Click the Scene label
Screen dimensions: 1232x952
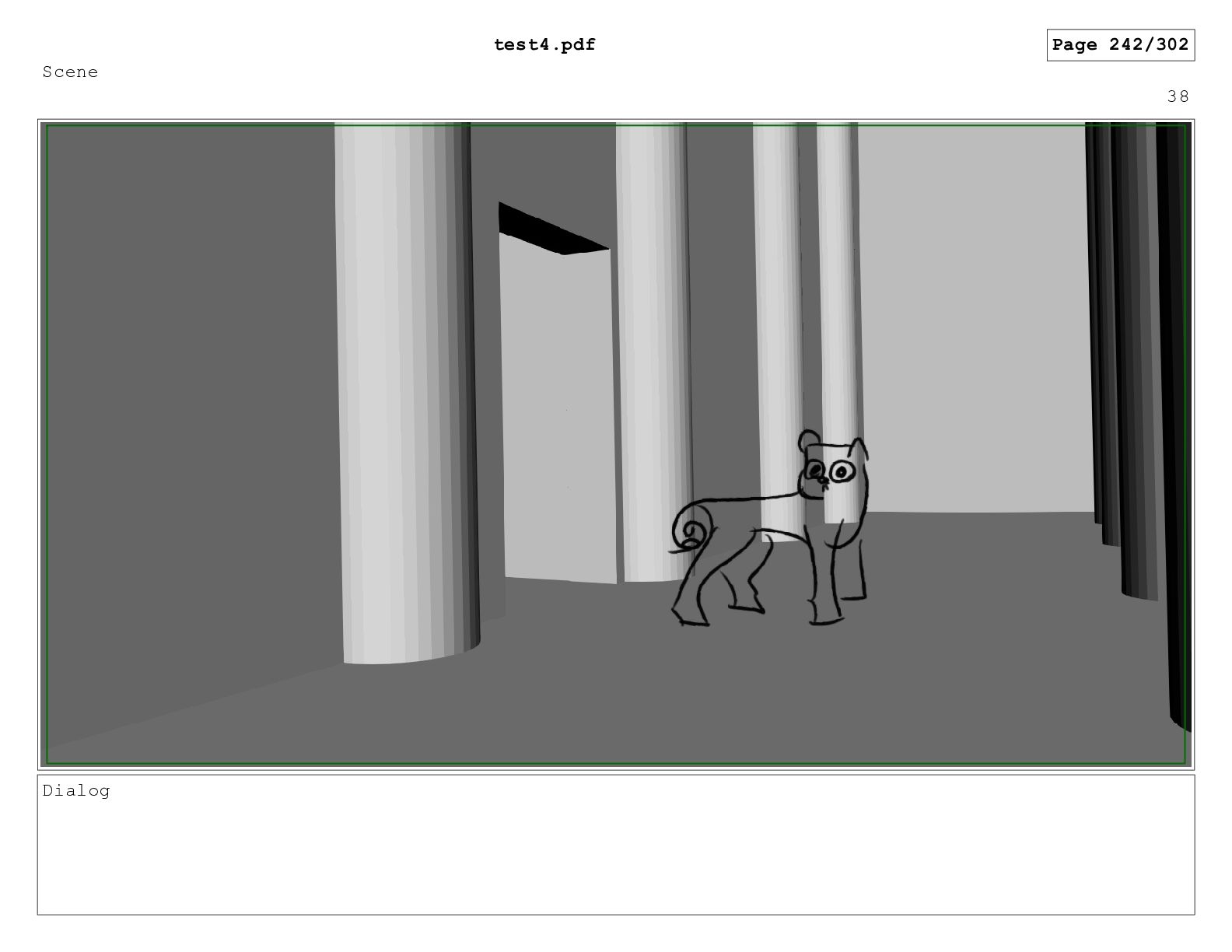click(x=71, y=72)
